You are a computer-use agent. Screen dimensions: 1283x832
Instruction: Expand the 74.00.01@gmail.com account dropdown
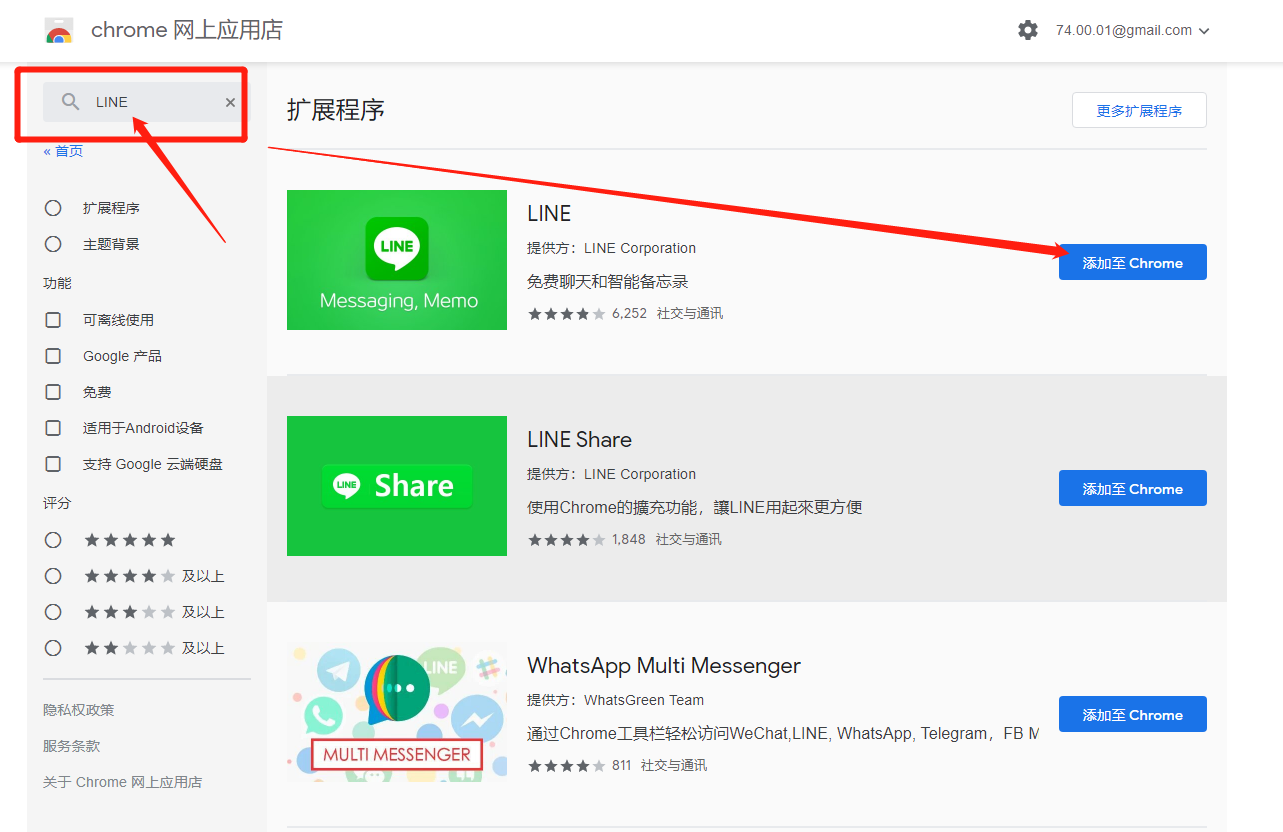pyautogui.click(x=1133, y=30)
